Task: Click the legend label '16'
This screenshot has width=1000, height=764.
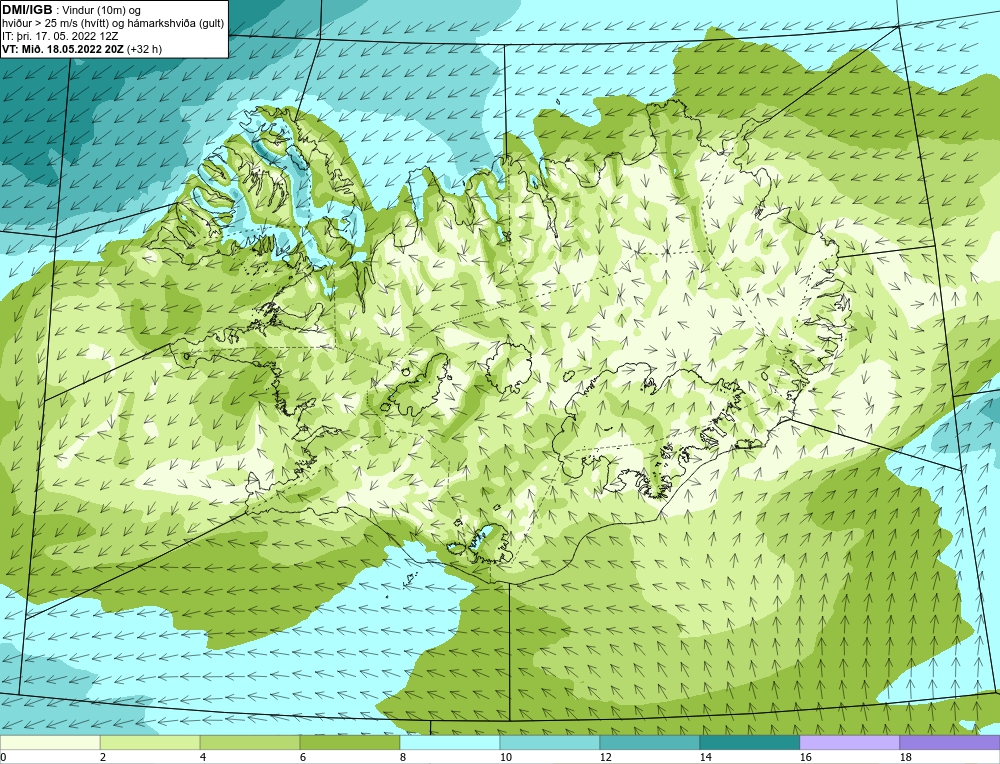Action: [x=805, y=758]
